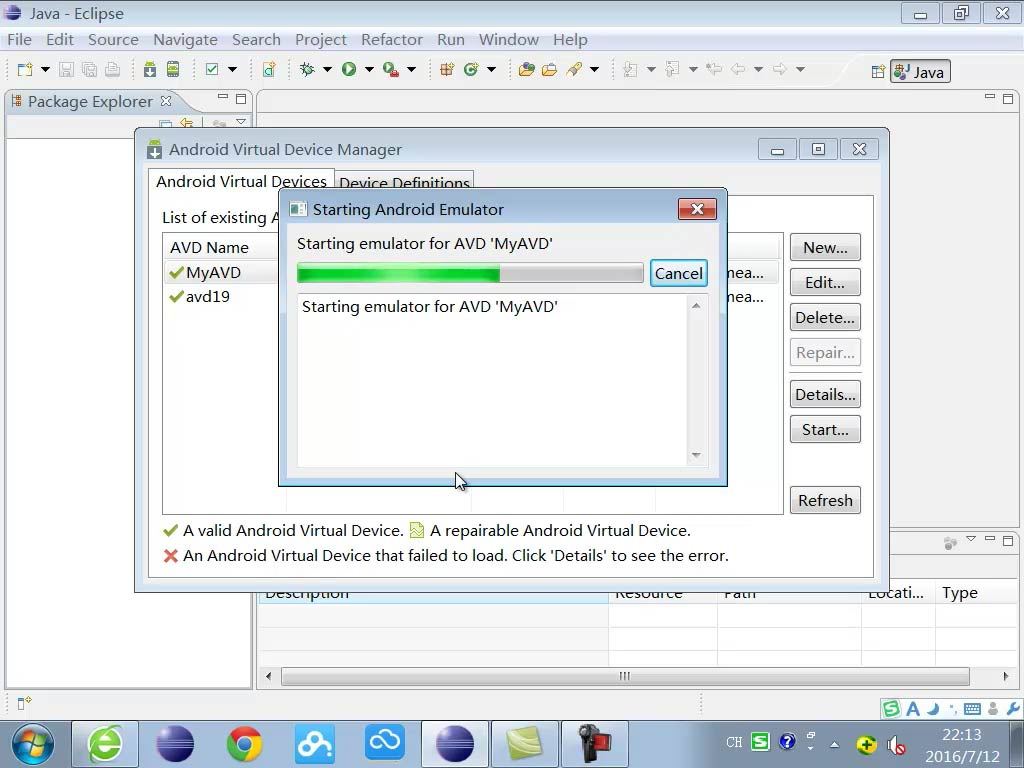Viewport: 1024px width, 768px height.
Task: Click the Delete... button in AVD Manager
Action: click(x=825, y=317)
